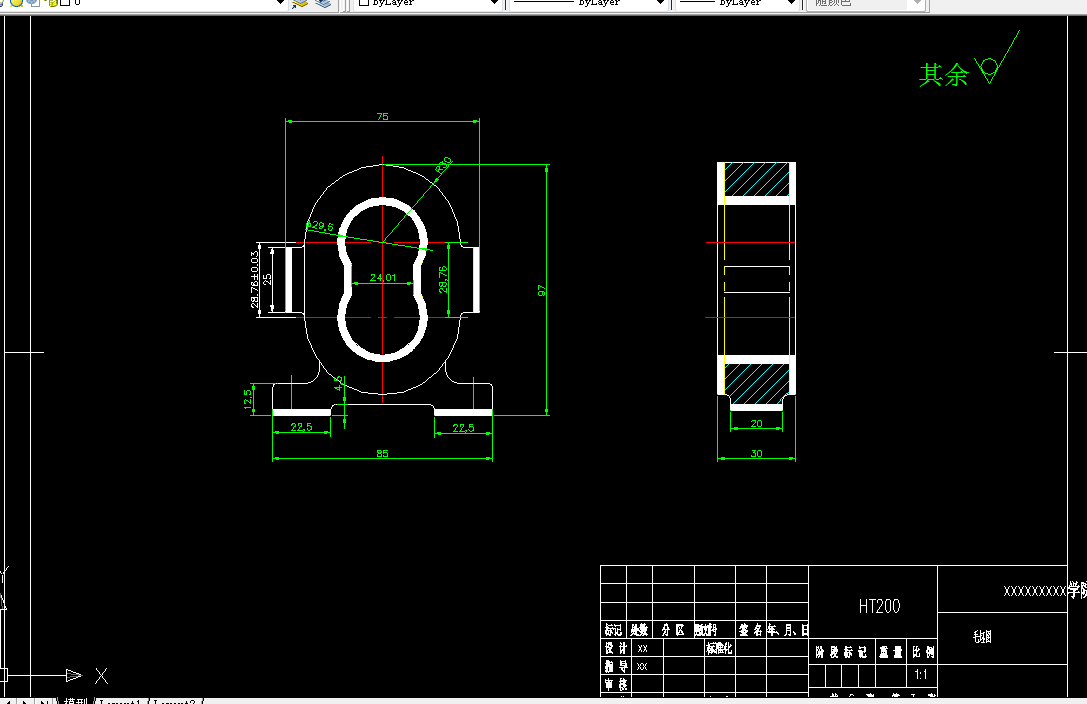Select the 重量 title block label
Image resolution: width=1087 pixels, height=704 pixels.
click(x=891, y=652)
